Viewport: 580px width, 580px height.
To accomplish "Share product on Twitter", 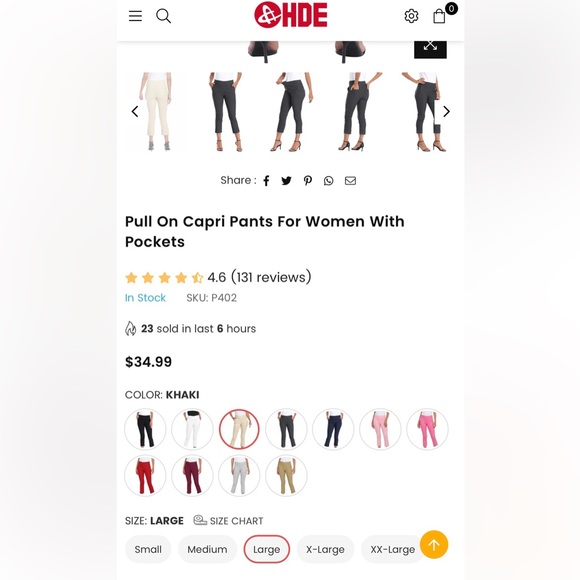I will (286, 181).
